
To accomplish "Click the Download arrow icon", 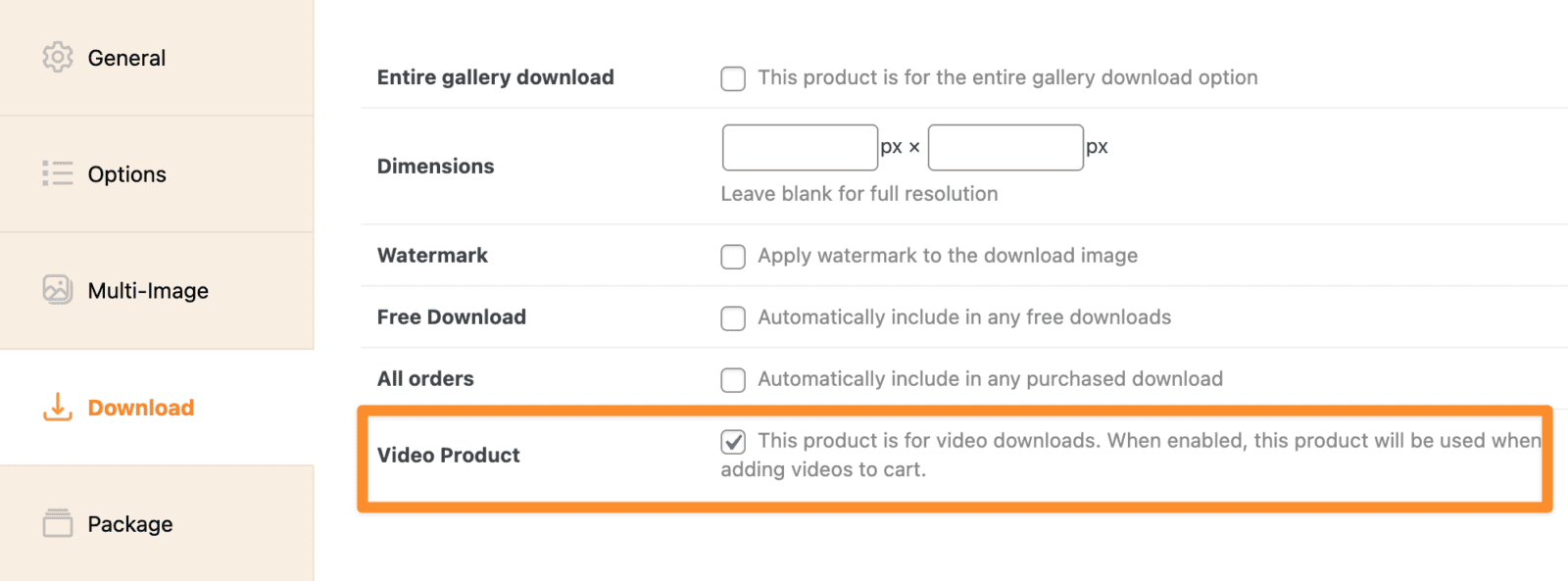I will [x=58, y=407].
